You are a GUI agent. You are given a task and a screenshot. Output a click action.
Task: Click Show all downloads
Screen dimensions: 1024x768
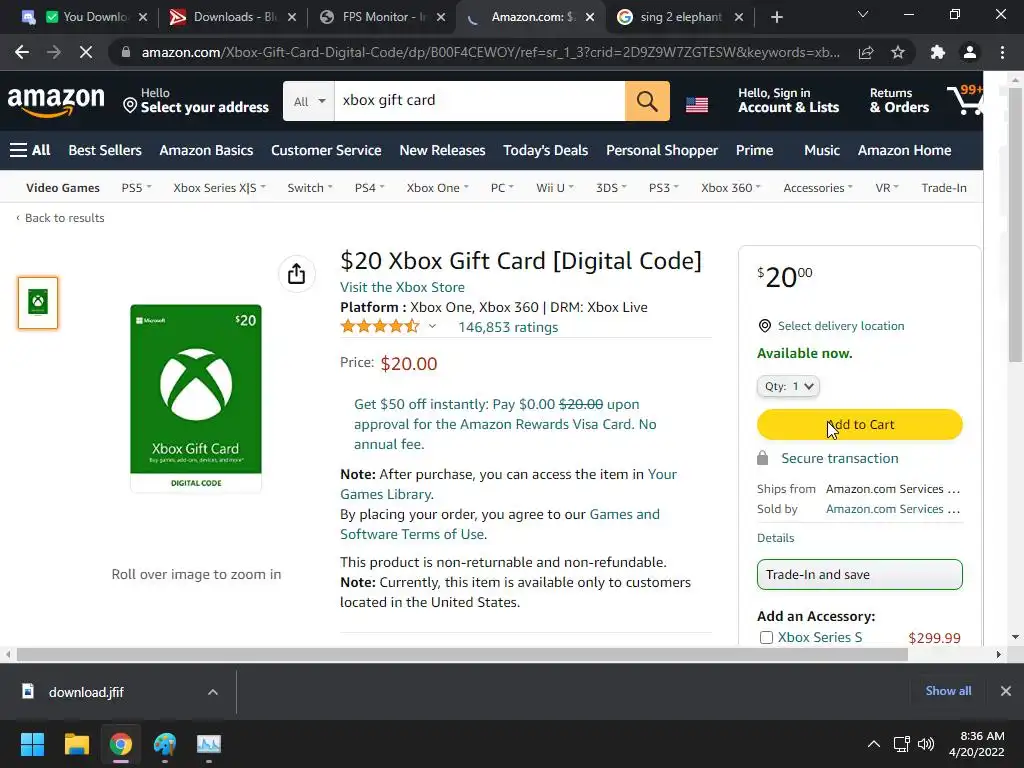(948, 691)
